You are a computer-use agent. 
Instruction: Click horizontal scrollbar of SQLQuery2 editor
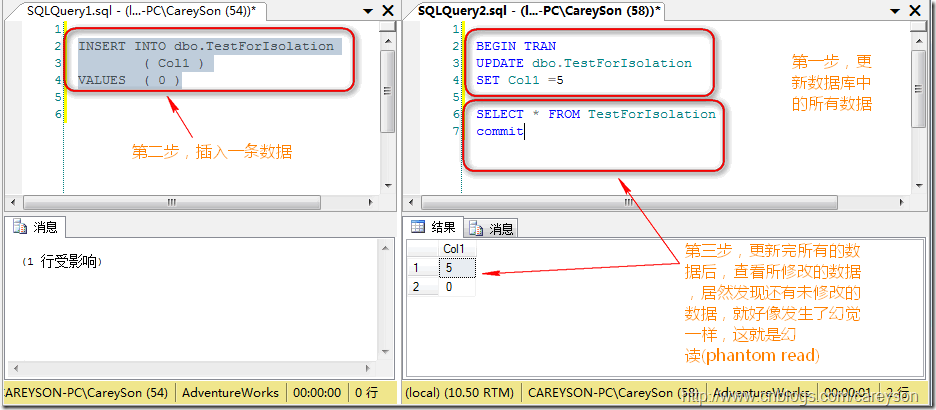point(660,201)
